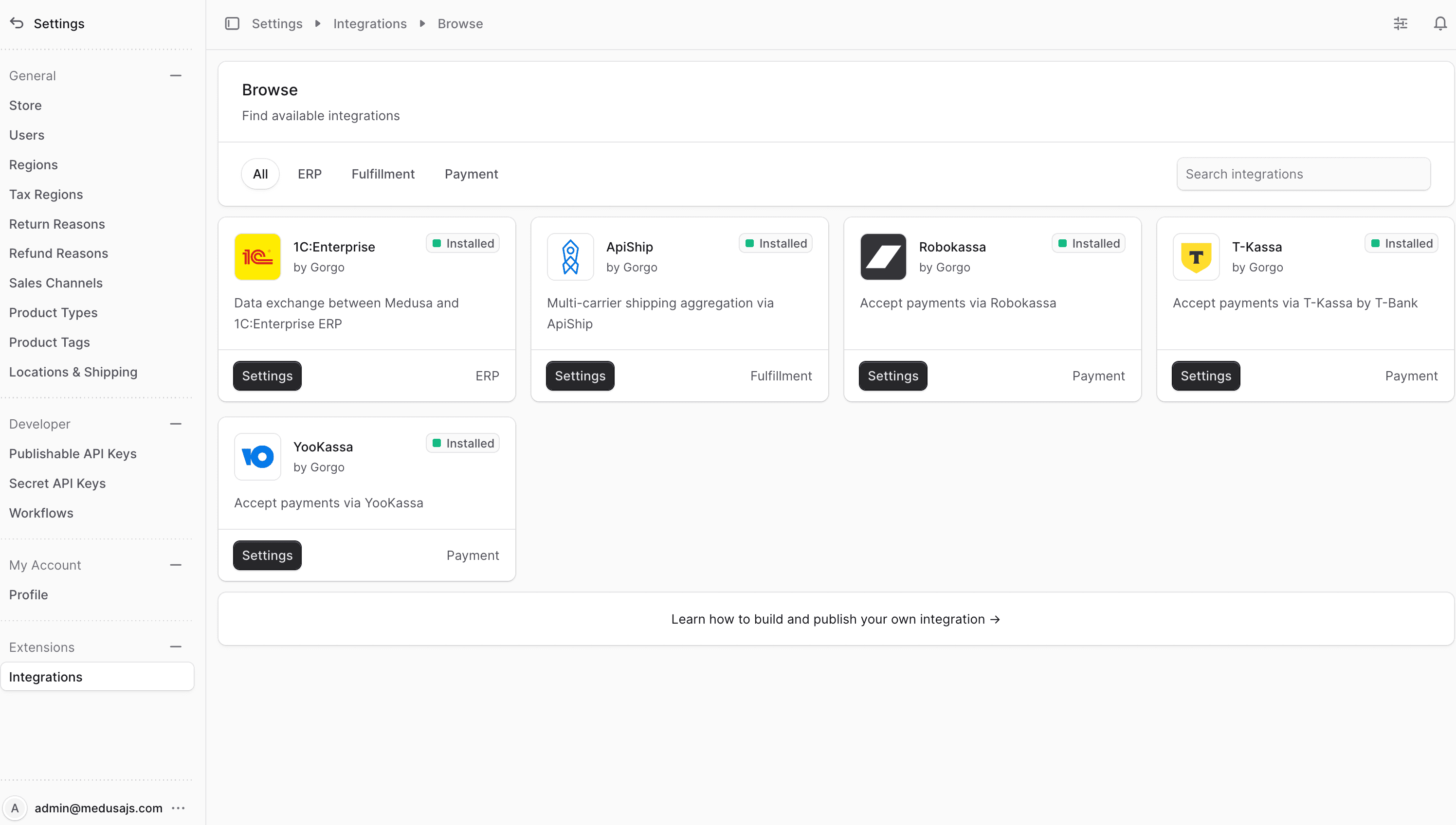Image resolution: width=1456 pixels, height=825 pixels.
Task: Open Settings for YooKassa
Action: (x=267, y=556)
